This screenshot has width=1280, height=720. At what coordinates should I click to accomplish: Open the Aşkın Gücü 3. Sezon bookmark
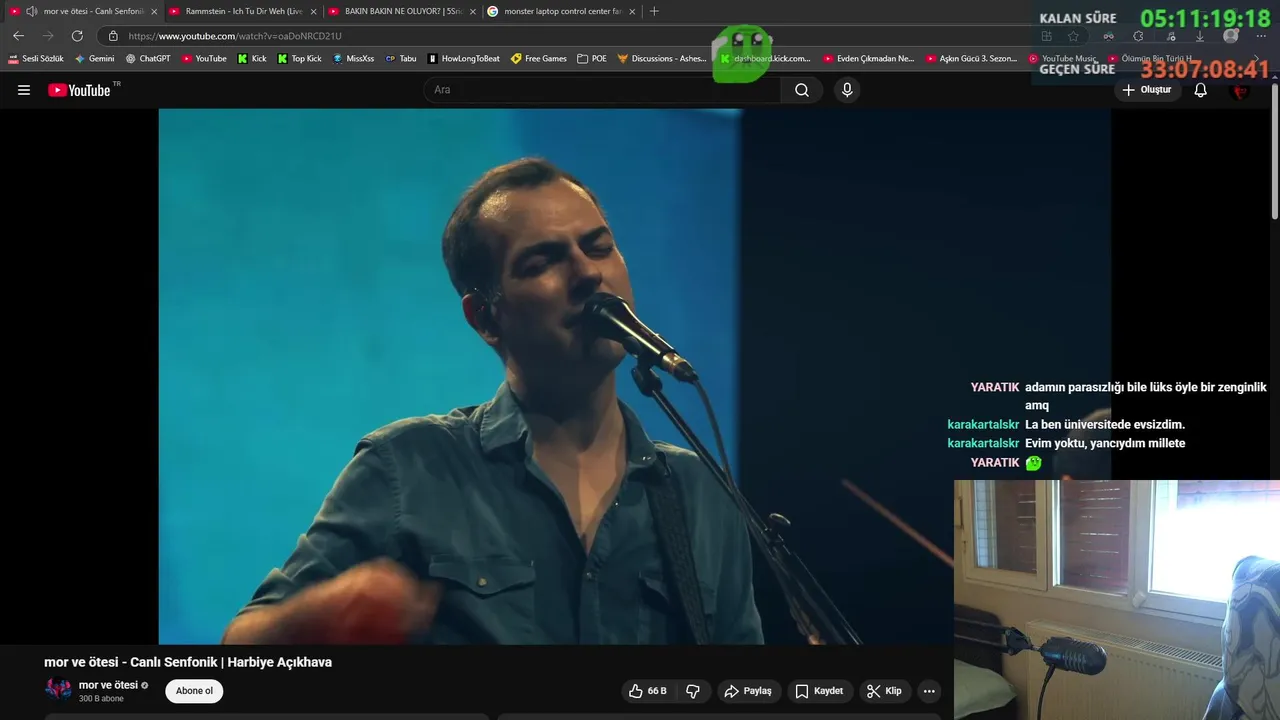[x=972, y=59]
